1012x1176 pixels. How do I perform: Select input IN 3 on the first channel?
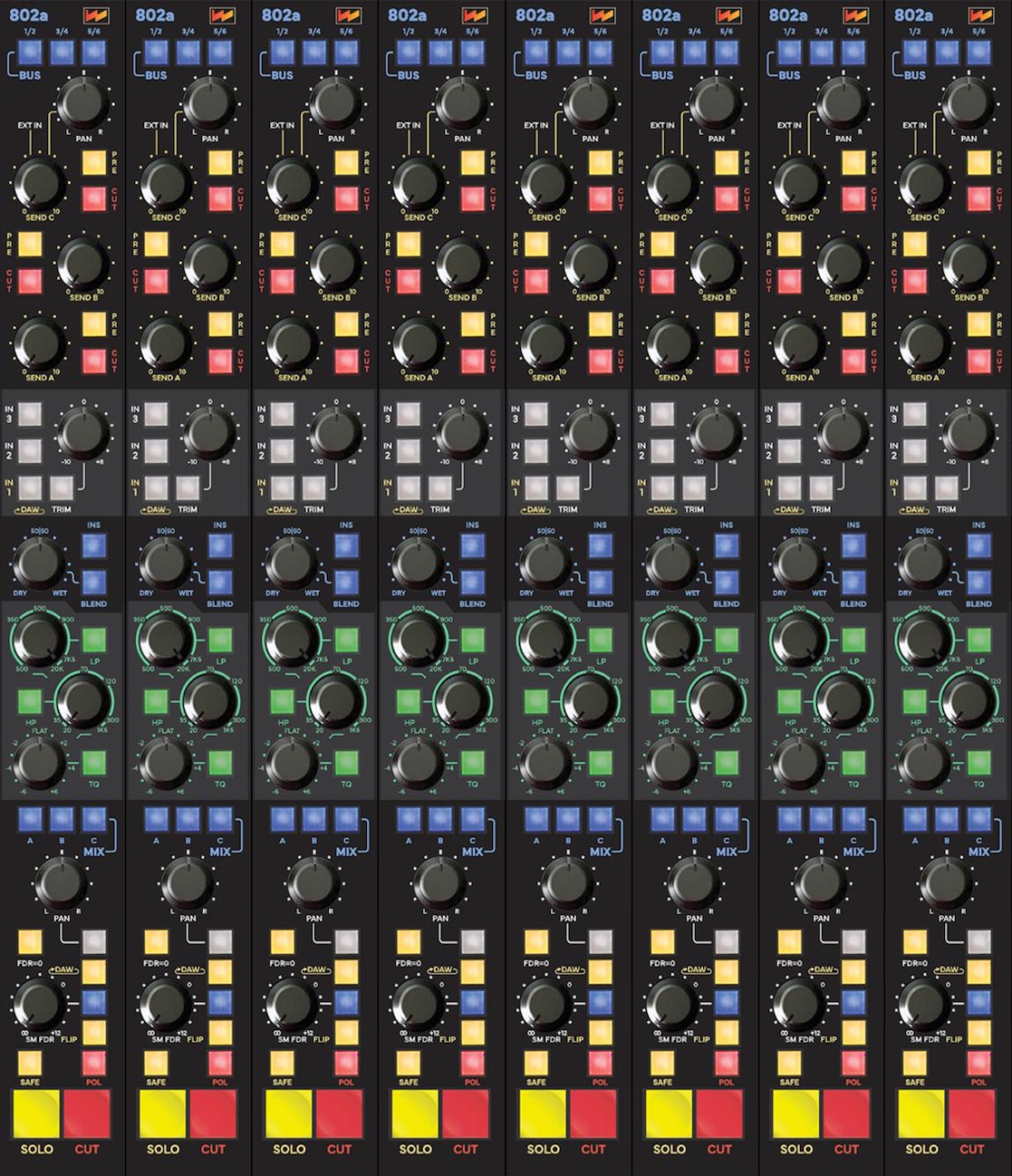[30, 414]
